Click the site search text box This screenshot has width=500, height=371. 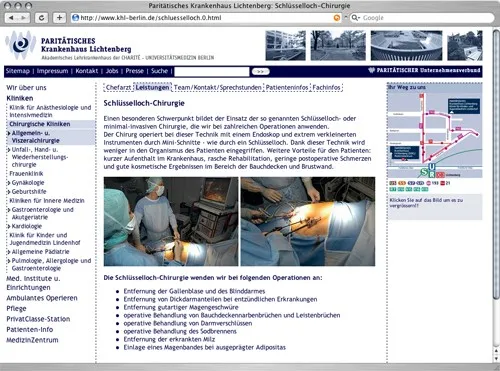[212, 71]
